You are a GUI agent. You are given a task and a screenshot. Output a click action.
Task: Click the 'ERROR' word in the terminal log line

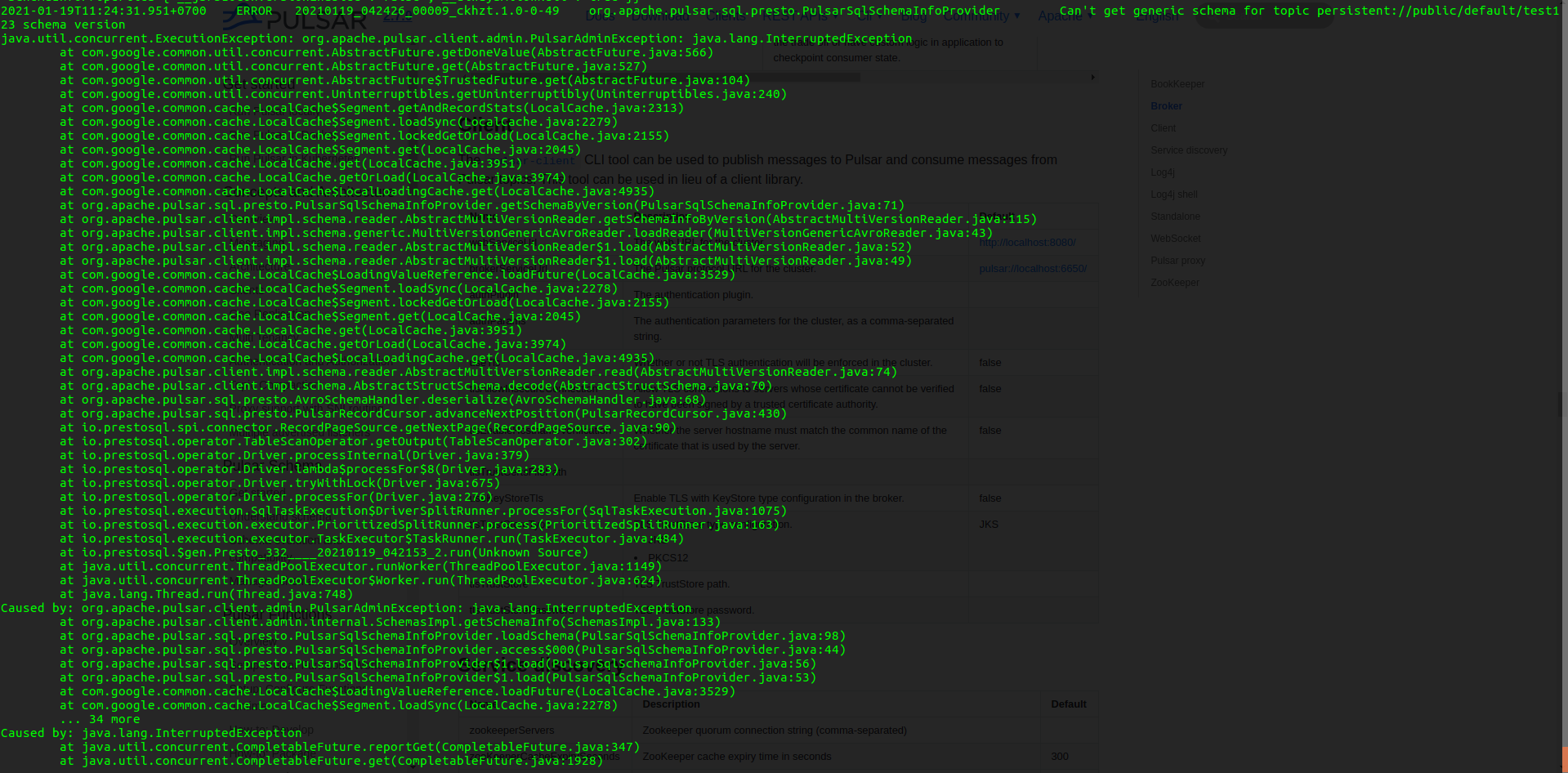[254, 11]
